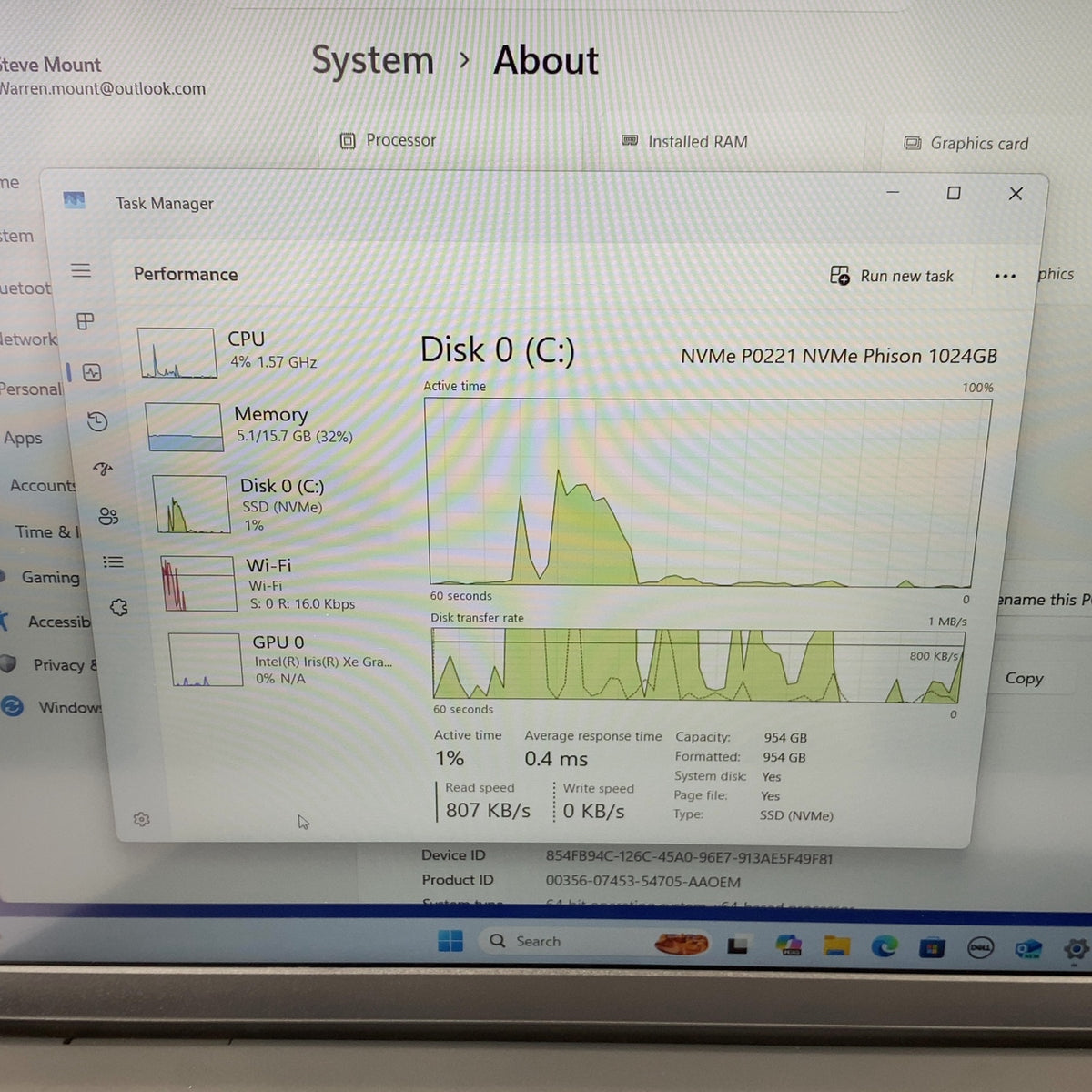Select the GPU 0 performance entry
Screen dimensions: 1092x1092
(282, 660)
